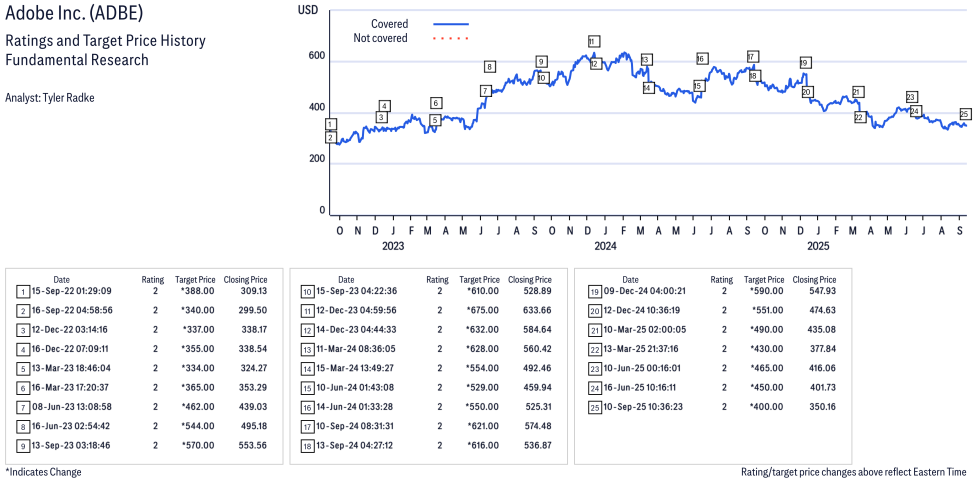Click the 2024 x-axis year label
This screenshot has width=977, height=478.
pos(605,247)
